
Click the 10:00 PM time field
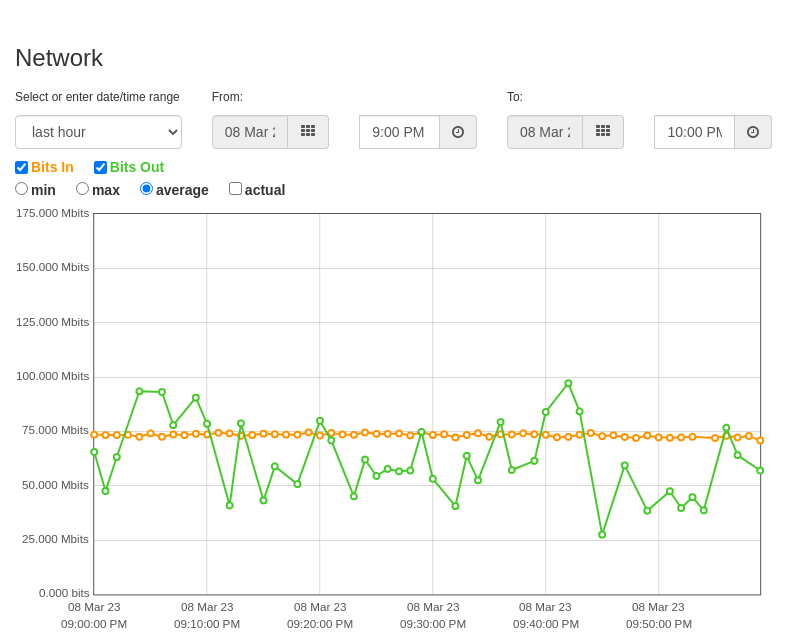[695, 132]
